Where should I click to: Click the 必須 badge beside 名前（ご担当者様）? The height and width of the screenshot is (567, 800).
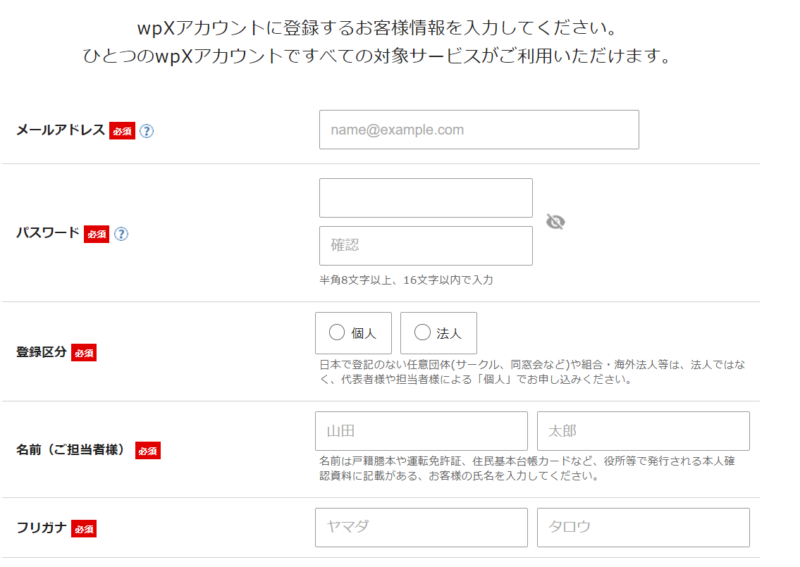coord(148,451)
